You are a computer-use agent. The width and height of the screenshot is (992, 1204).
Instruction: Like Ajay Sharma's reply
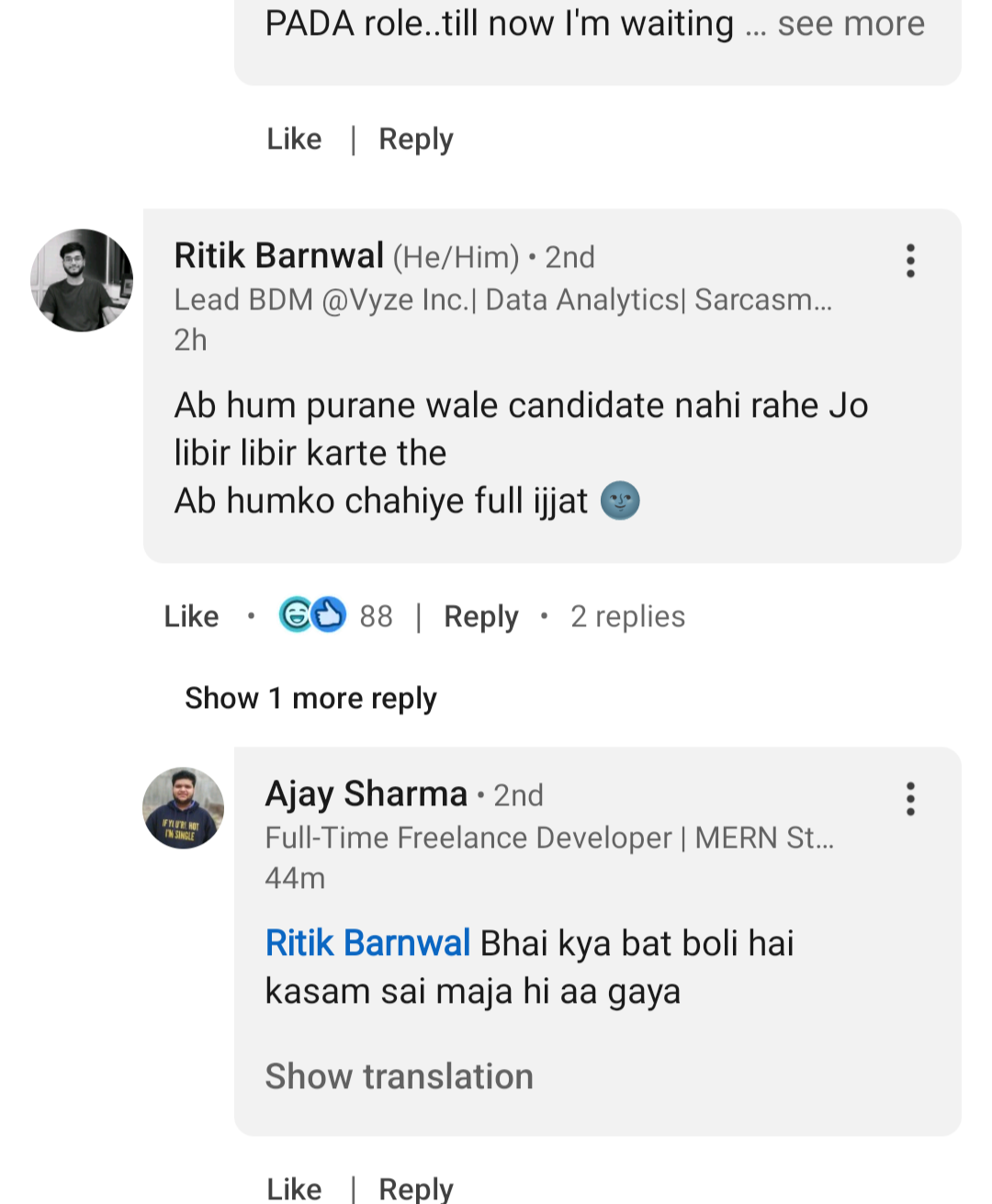pos(294,1188)
